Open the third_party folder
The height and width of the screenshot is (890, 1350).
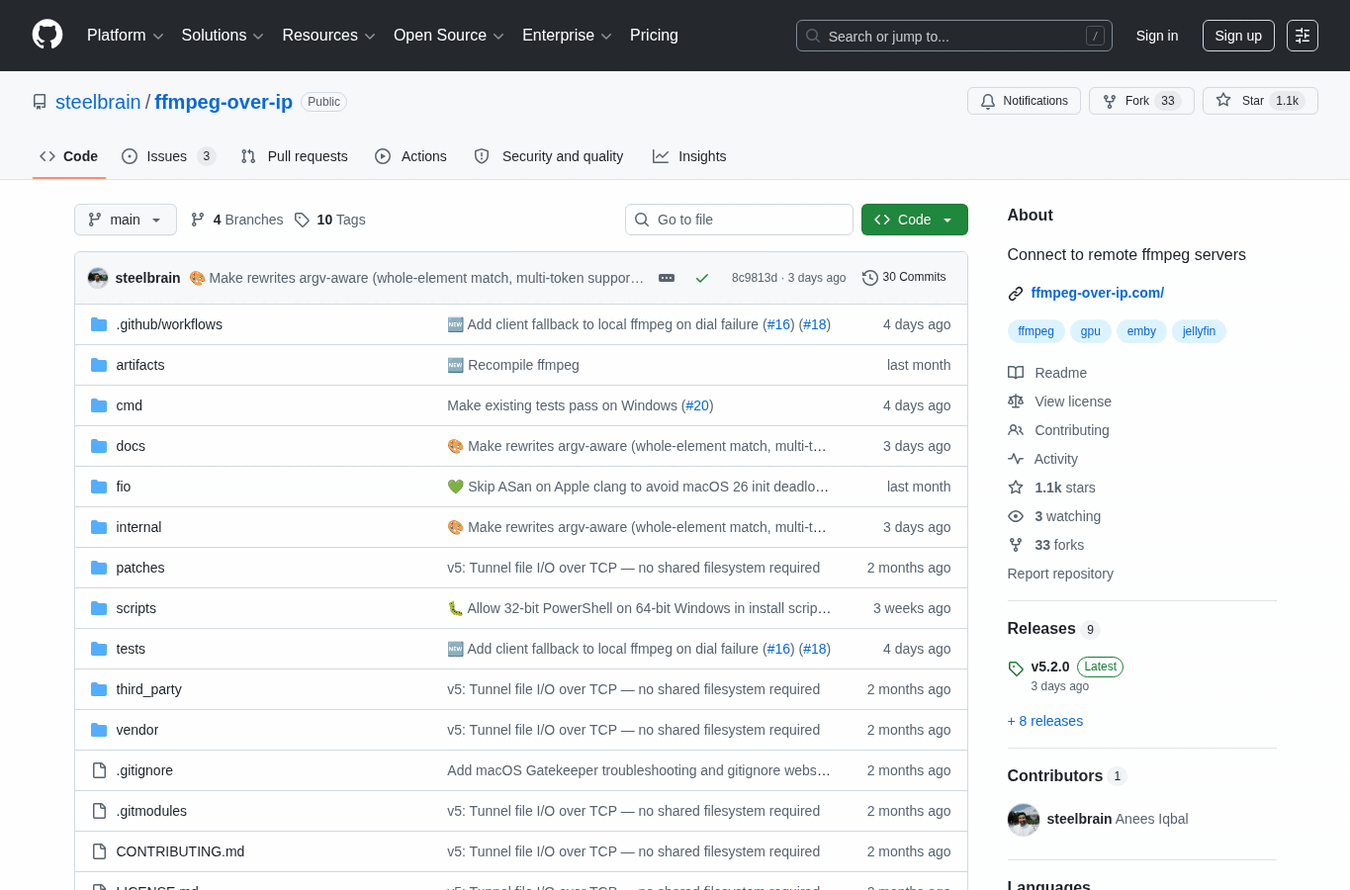tap(149, 689)
